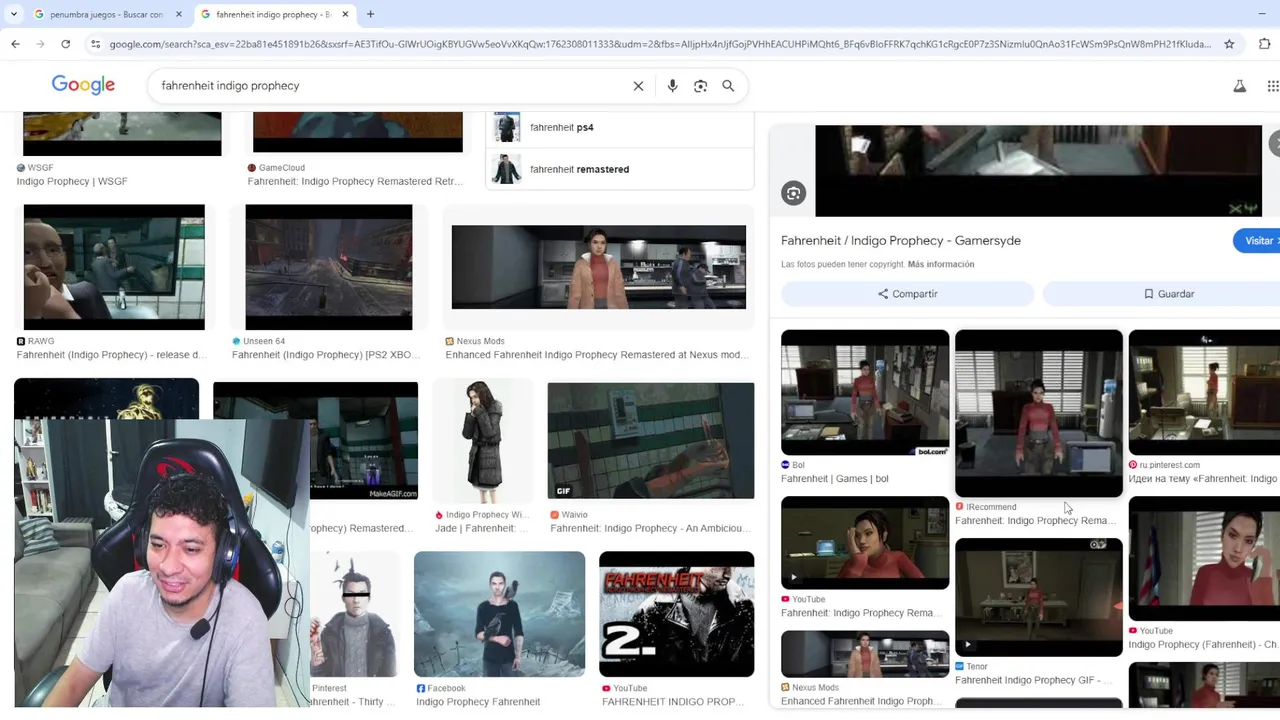Visit the Gamersyde page with Visitar
The image size is (1280, 720).
(x=1258, y=241)
